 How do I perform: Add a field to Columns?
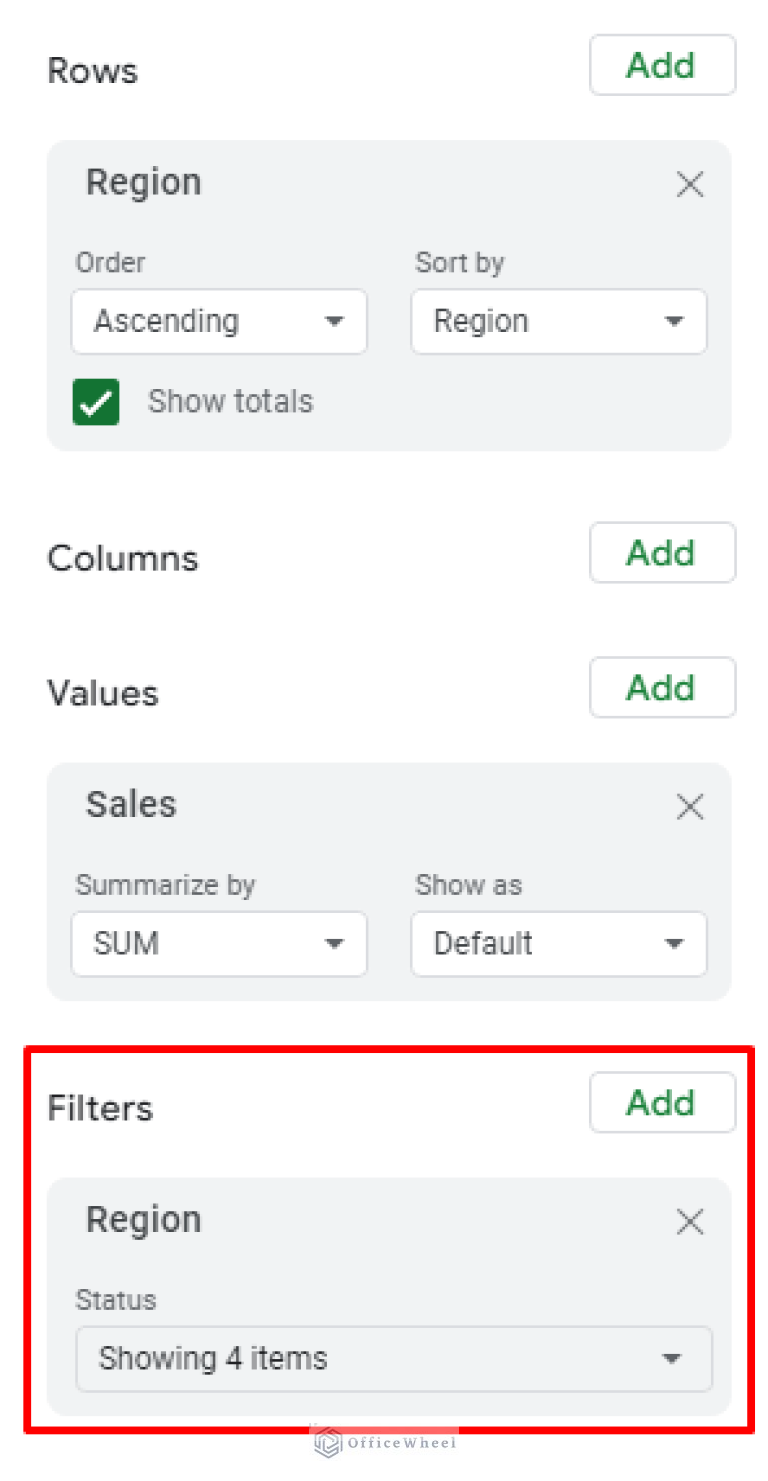point(662,552)
